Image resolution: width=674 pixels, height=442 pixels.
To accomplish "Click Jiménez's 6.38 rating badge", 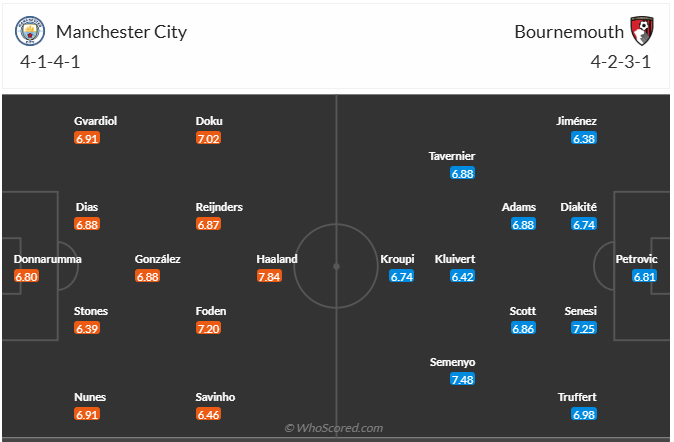I will 584,138.
